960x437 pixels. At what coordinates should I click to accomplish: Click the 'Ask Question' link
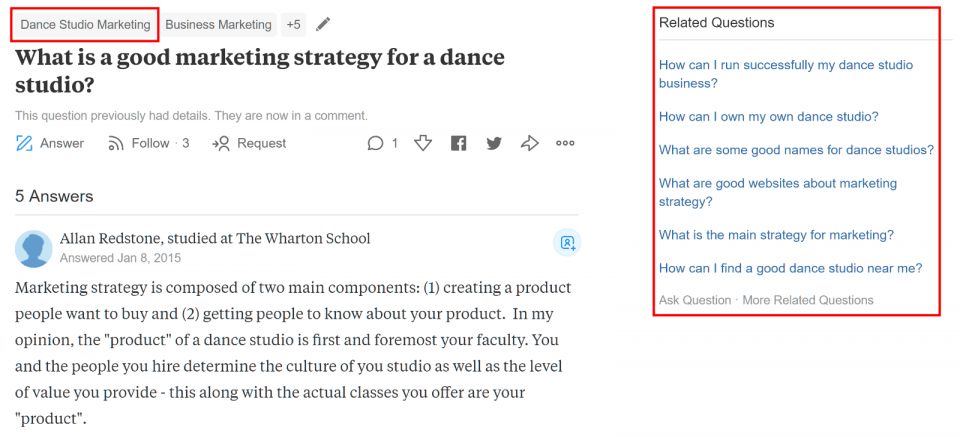point(694,300)
